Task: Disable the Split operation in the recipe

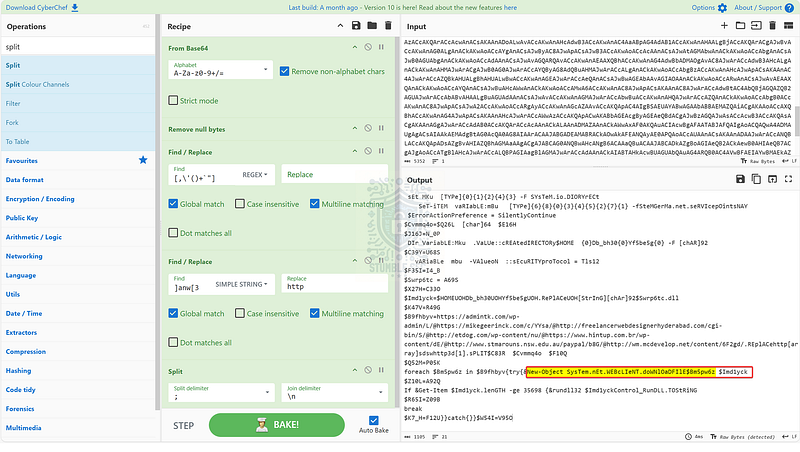Action: coord(368,370)
